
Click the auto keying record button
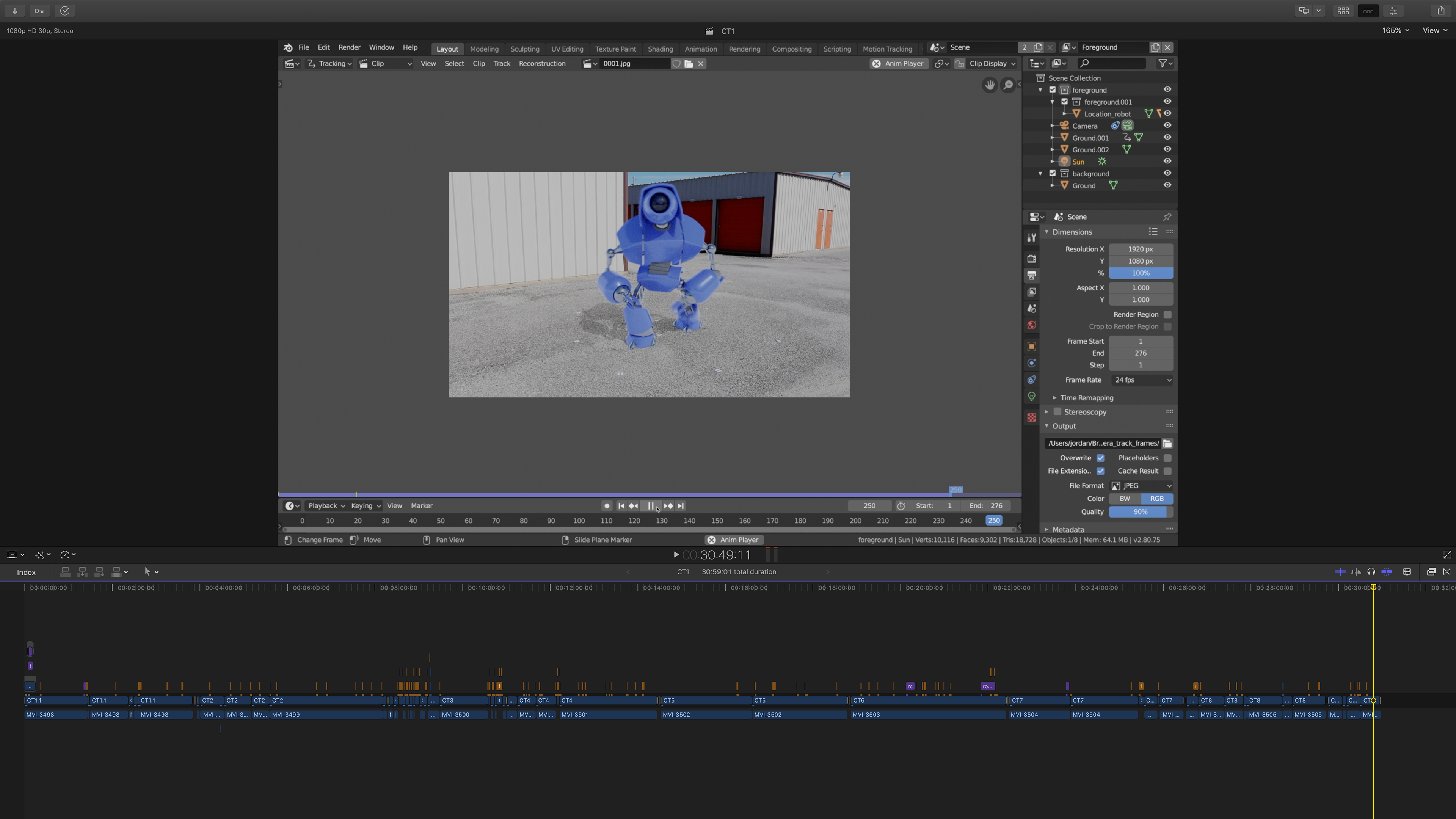(607, 506)
